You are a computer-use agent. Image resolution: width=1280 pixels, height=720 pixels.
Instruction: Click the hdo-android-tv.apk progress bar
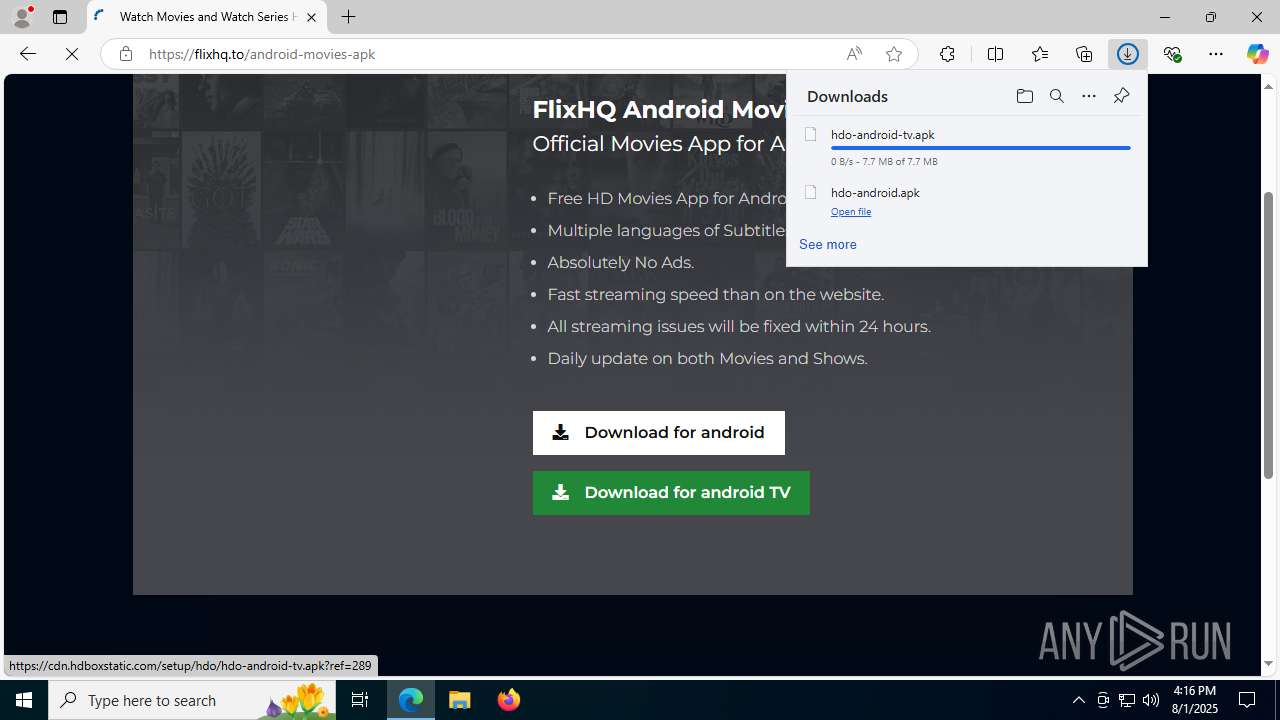980,148
